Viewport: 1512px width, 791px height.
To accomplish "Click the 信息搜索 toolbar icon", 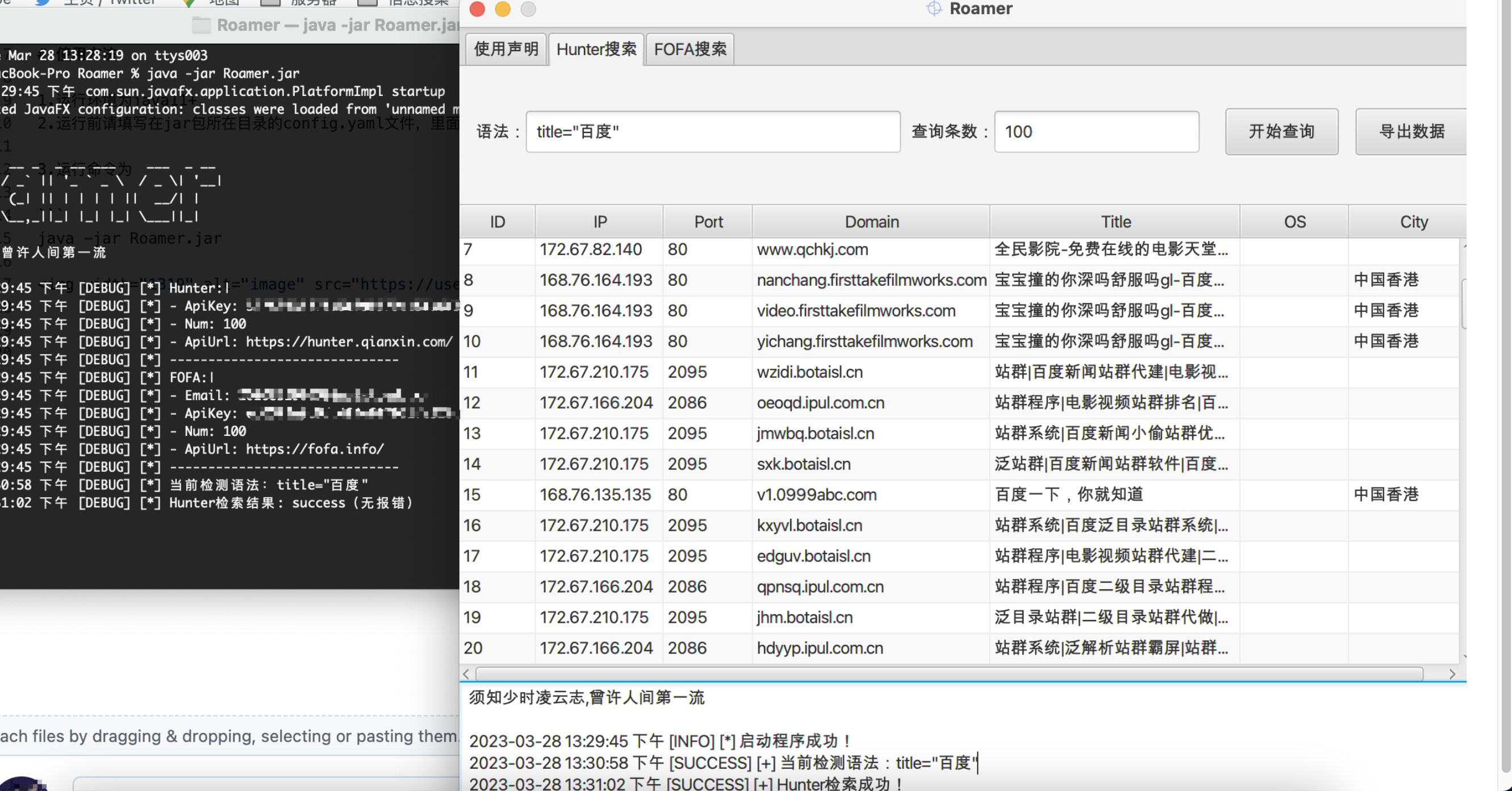I will click(x=368, y=3).
